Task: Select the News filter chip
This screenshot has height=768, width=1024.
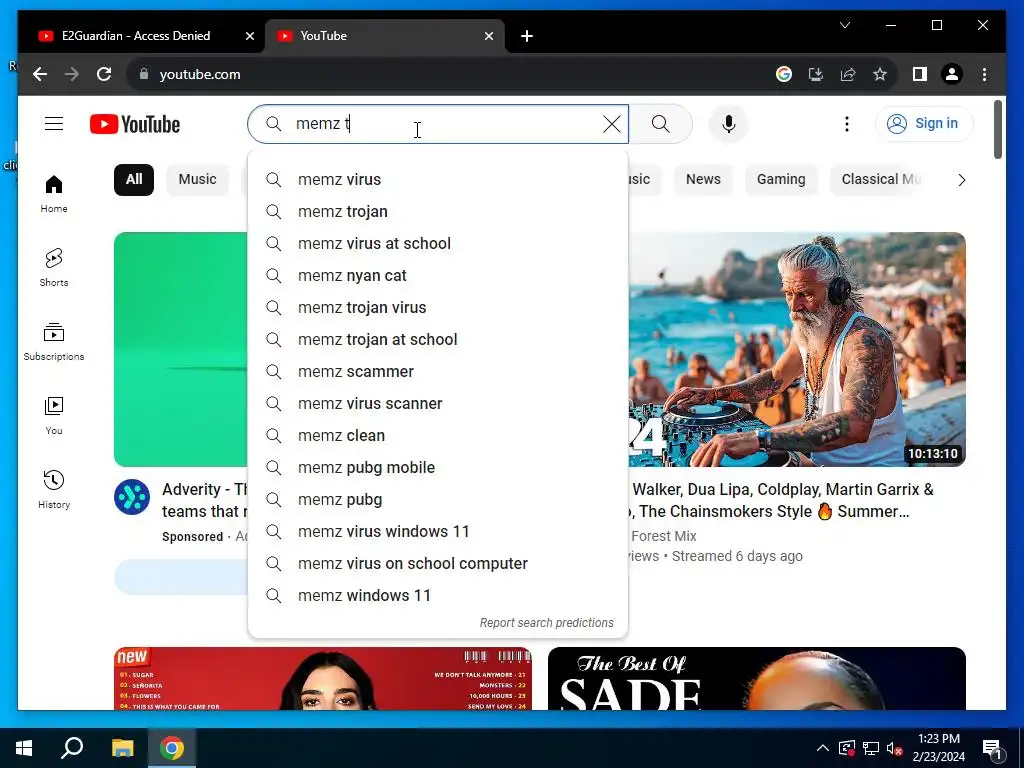Action: pos(703,180)
